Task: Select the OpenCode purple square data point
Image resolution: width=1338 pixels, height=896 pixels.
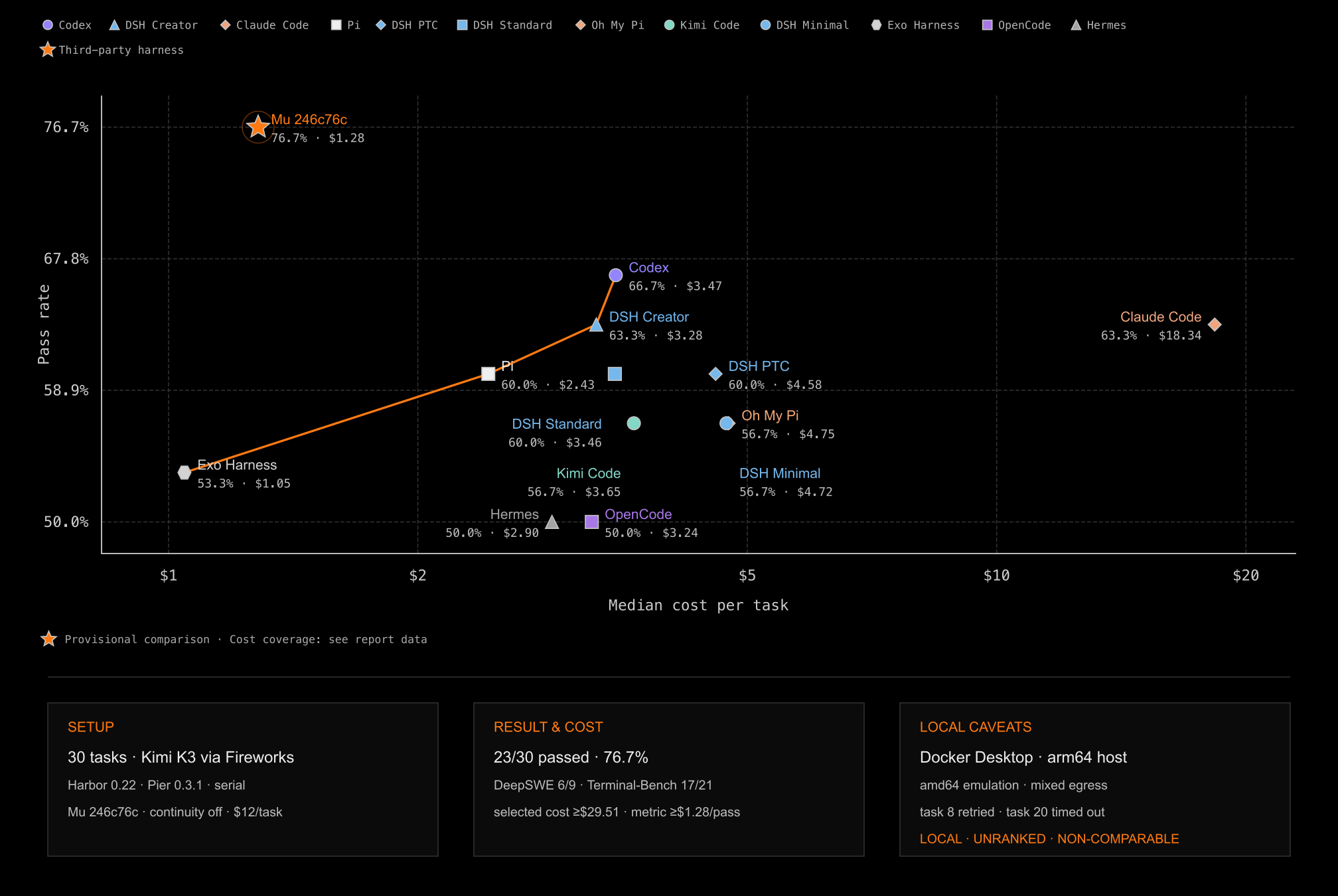Action: [x=592, y=522]
